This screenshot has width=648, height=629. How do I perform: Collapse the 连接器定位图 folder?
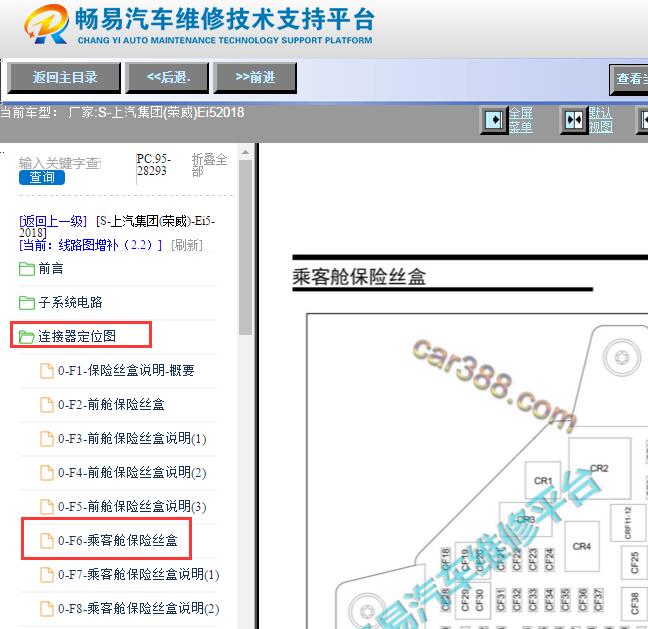77,336
